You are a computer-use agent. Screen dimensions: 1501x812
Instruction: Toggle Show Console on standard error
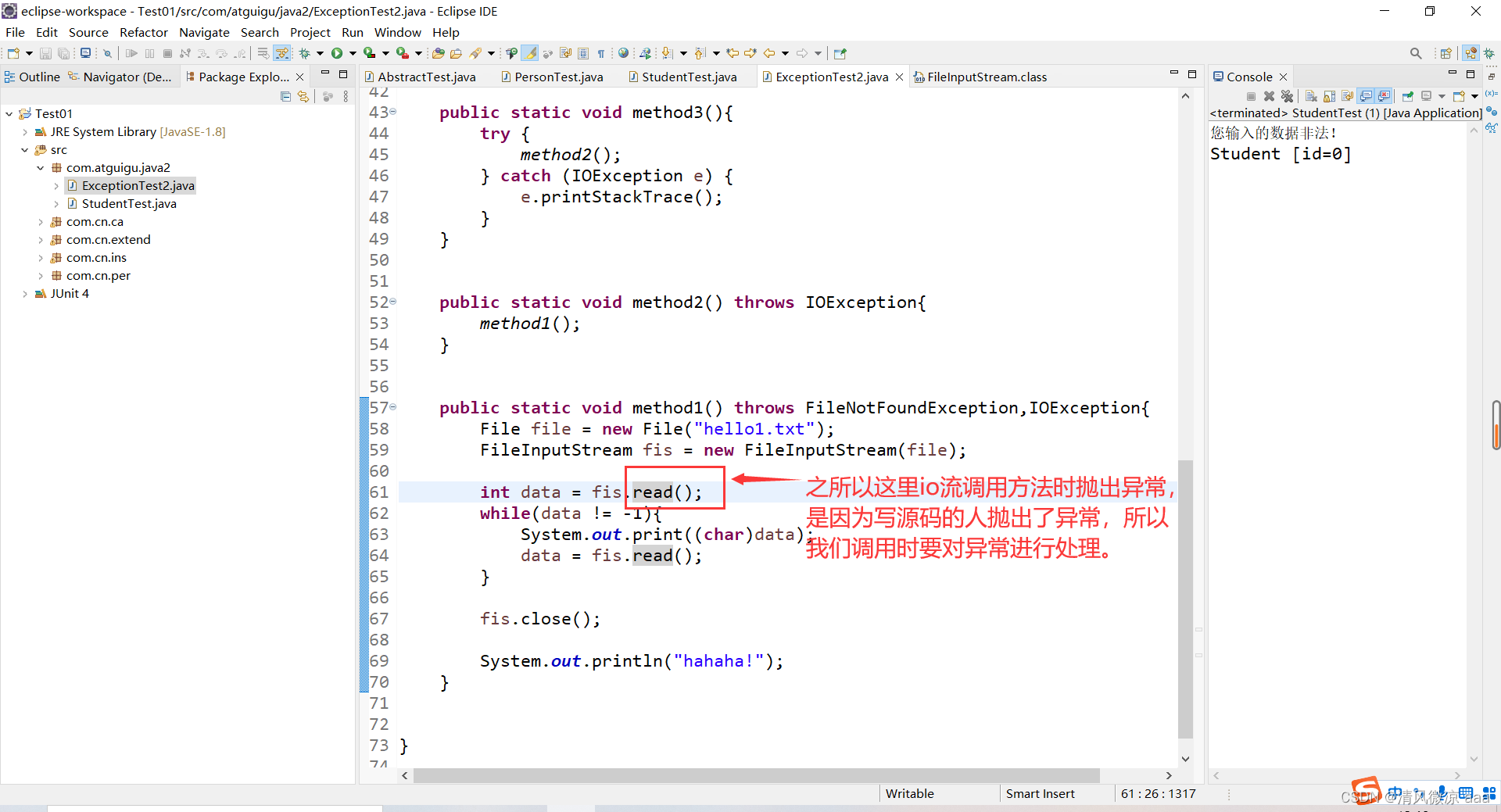pos(1384,96)
